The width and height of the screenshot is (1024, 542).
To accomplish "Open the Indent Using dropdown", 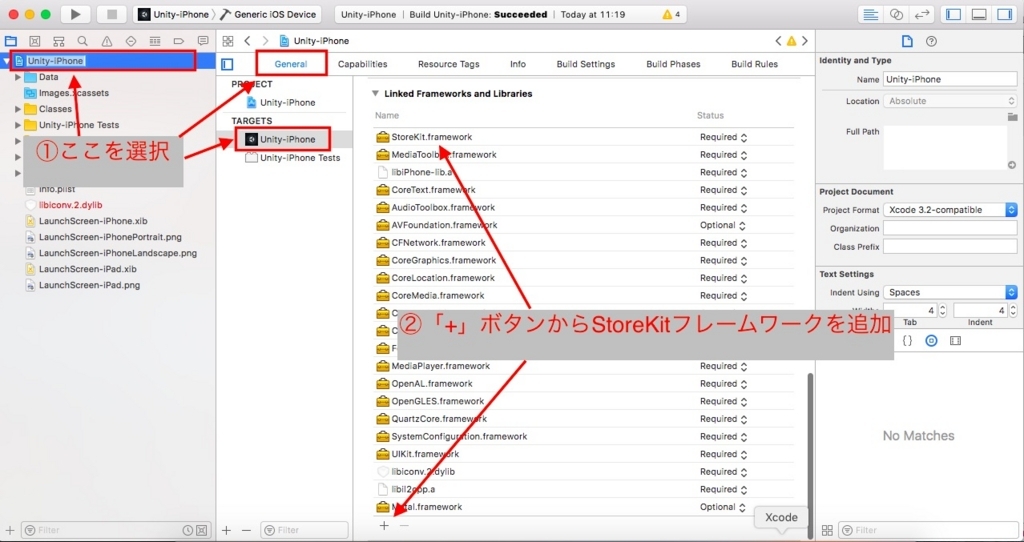I will 950,293.
